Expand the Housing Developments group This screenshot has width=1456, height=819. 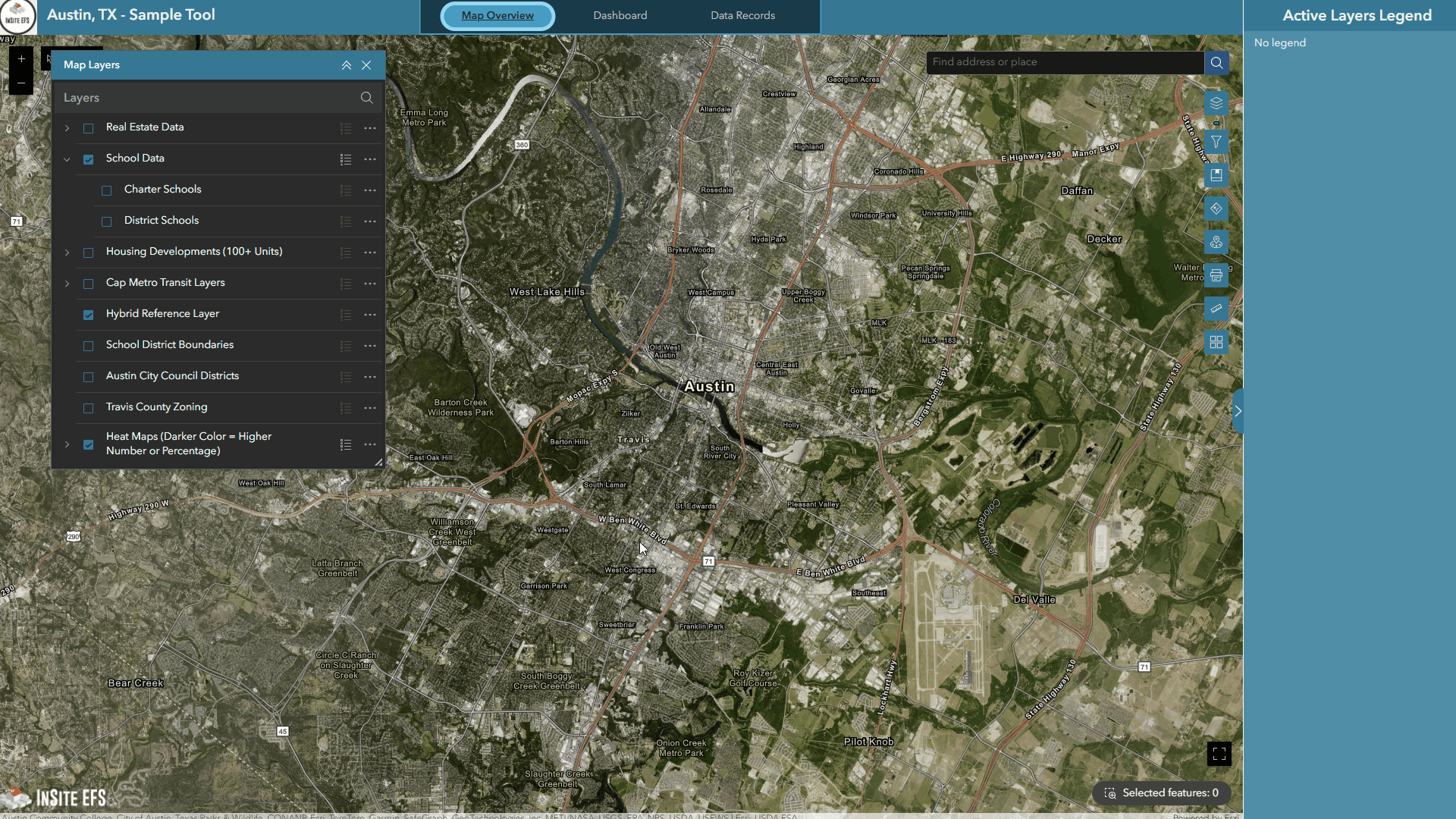(67, 253)
